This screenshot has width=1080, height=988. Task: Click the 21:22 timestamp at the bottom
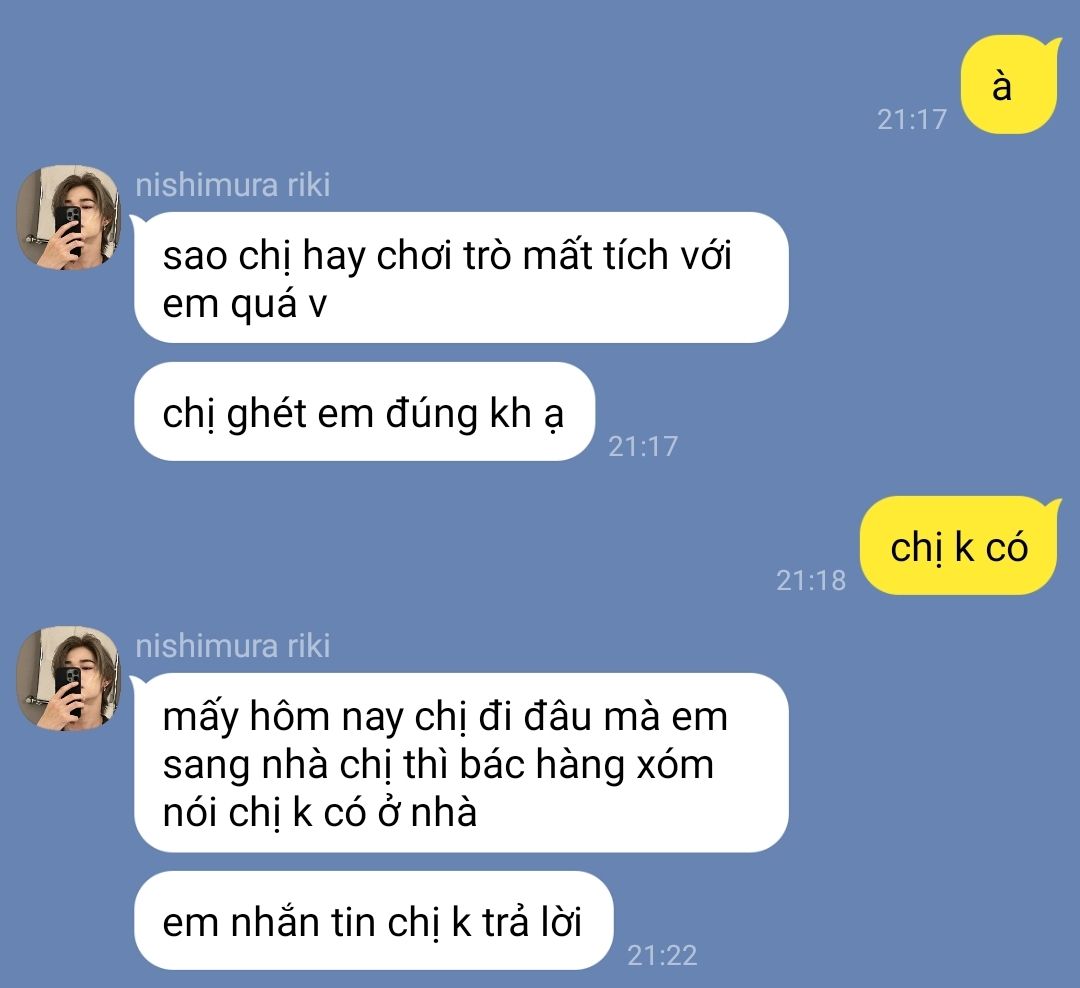pyautogui.click(x=662, y=955)
